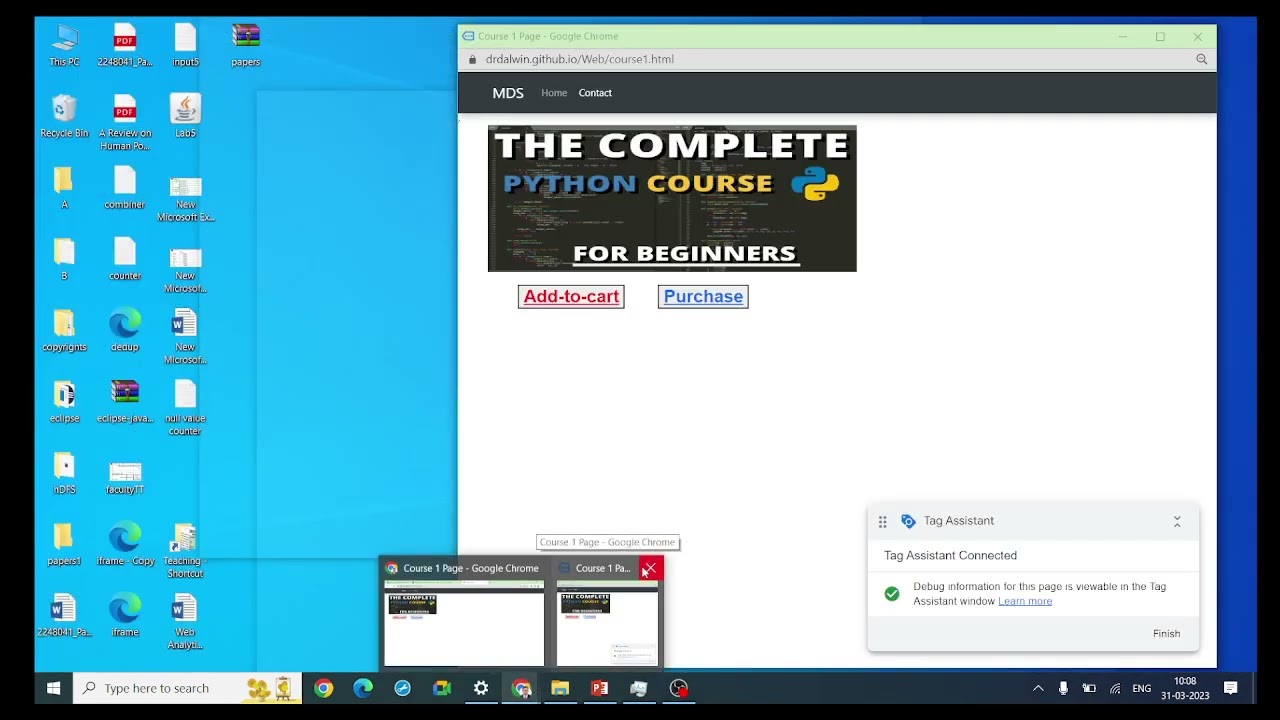Click the microphone icon in system tray
Viewport: 1280px width, 720px height.
coord(1063,688)
